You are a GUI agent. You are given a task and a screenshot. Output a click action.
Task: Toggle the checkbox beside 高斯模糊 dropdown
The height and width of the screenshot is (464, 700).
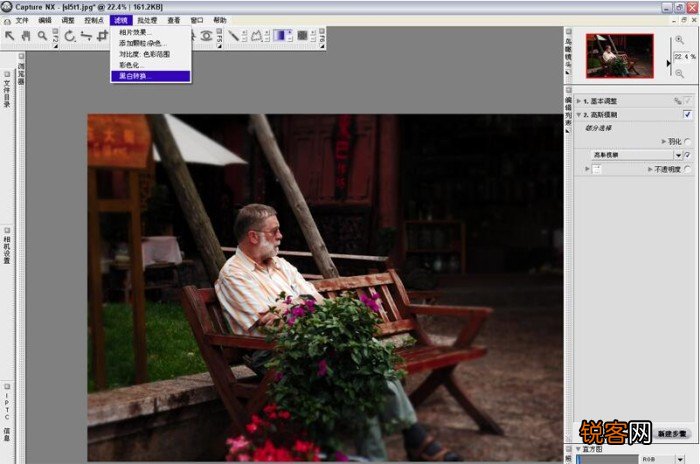coord(688,155)
